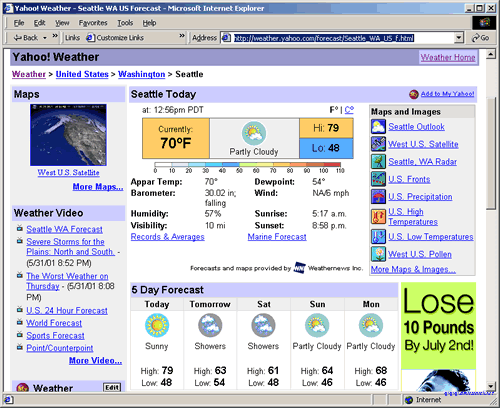Click the U.S. High Temperatures icon
500x408 pixels.
tap(378, 217)
